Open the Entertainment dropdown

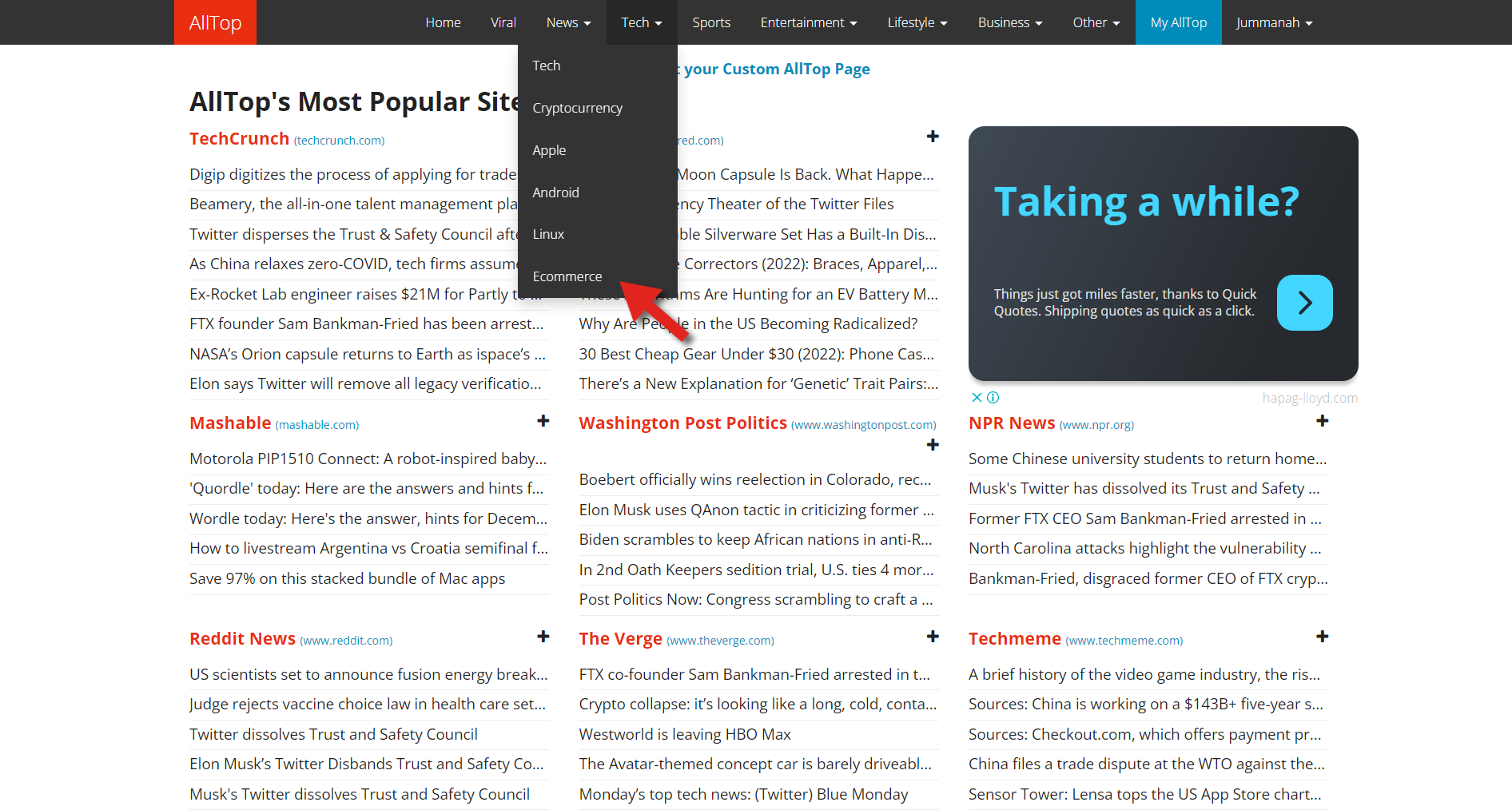tap(808, 22)
